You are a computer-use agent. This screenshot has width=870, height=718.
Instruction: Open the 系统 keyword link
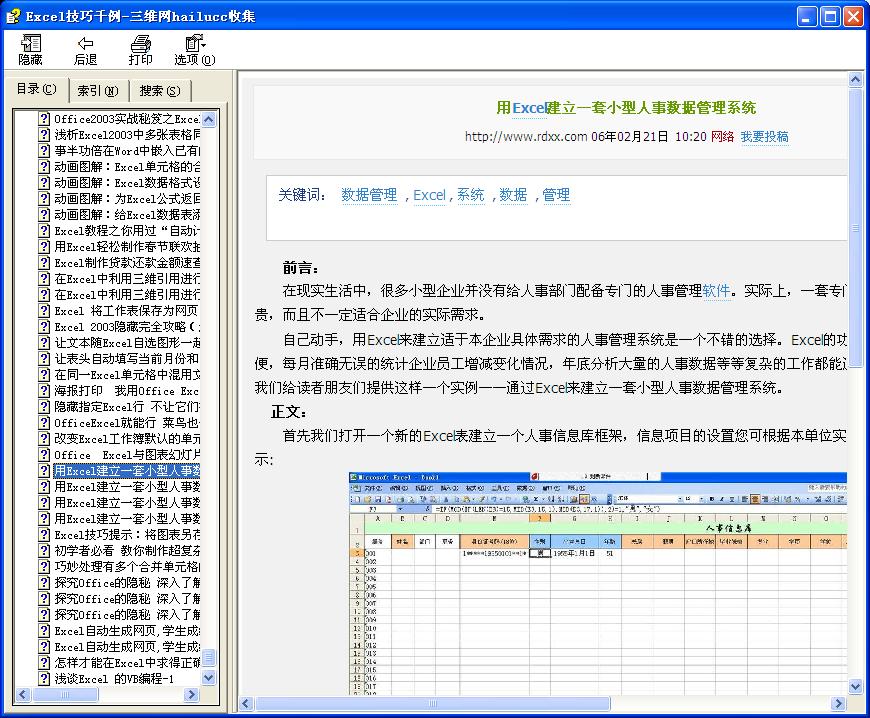[x=471, y=195]
